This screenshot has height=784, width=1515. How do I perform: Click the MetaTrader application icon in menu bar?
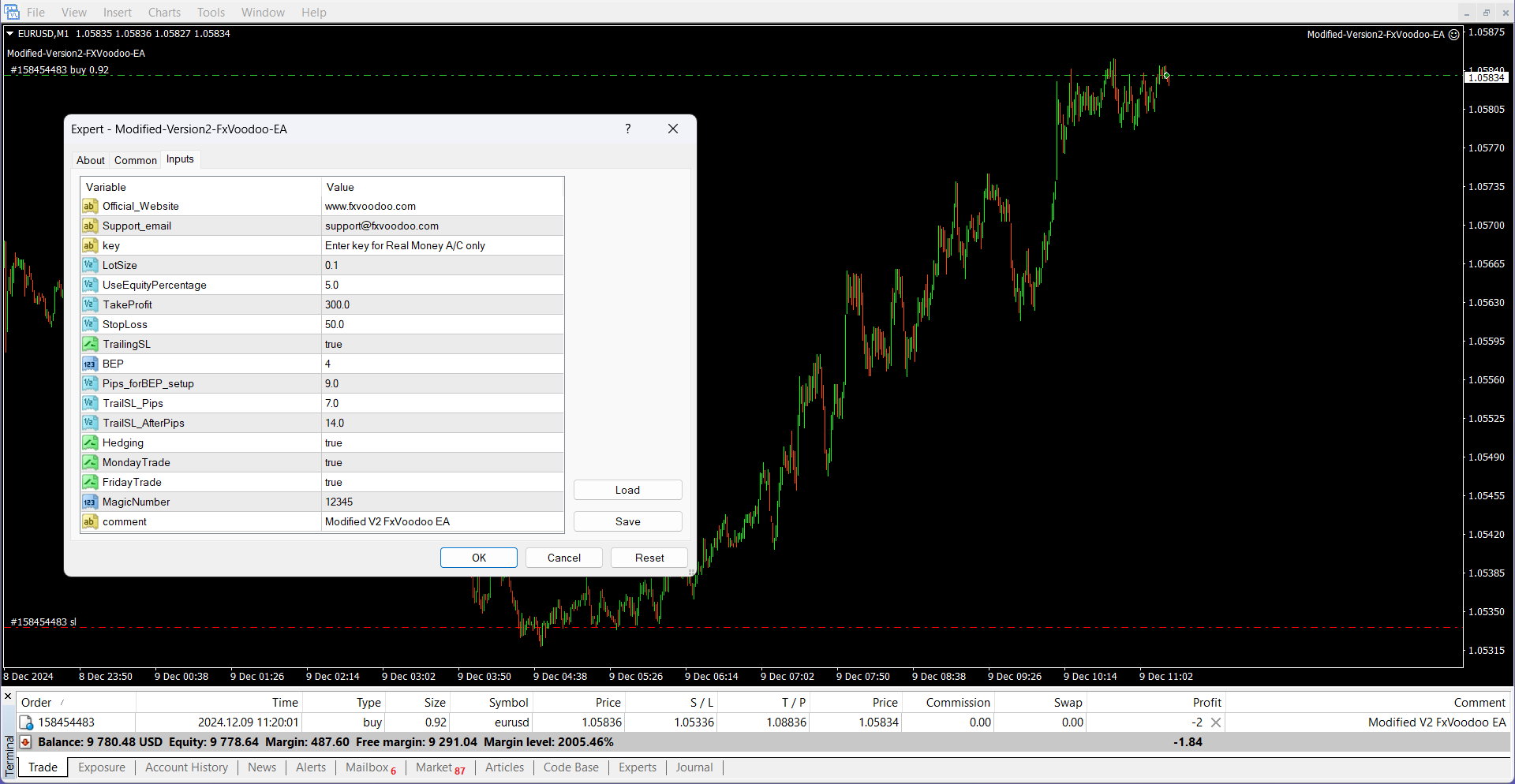click(12, 12)
